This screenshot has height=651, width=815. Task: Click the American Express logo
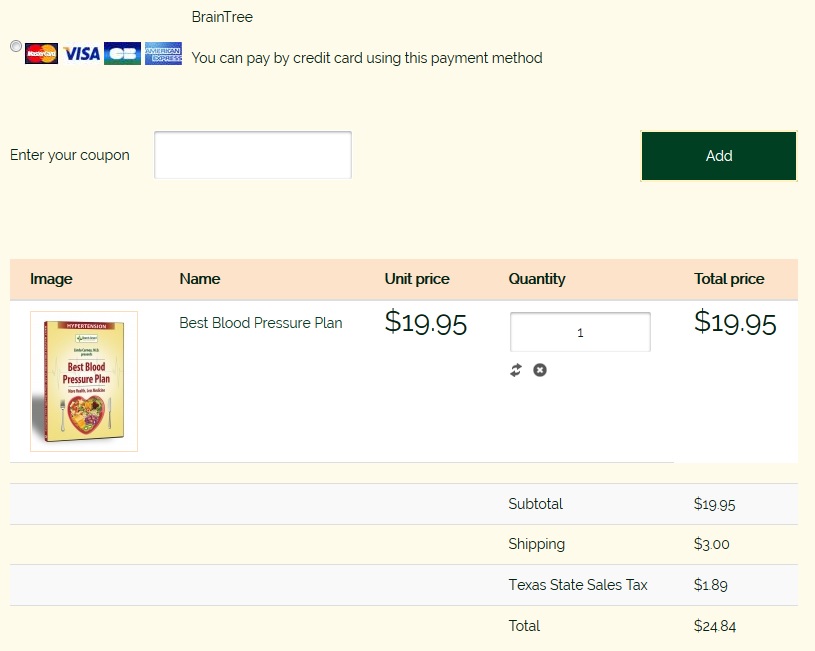pyautogui.click(x=163, y=54)
